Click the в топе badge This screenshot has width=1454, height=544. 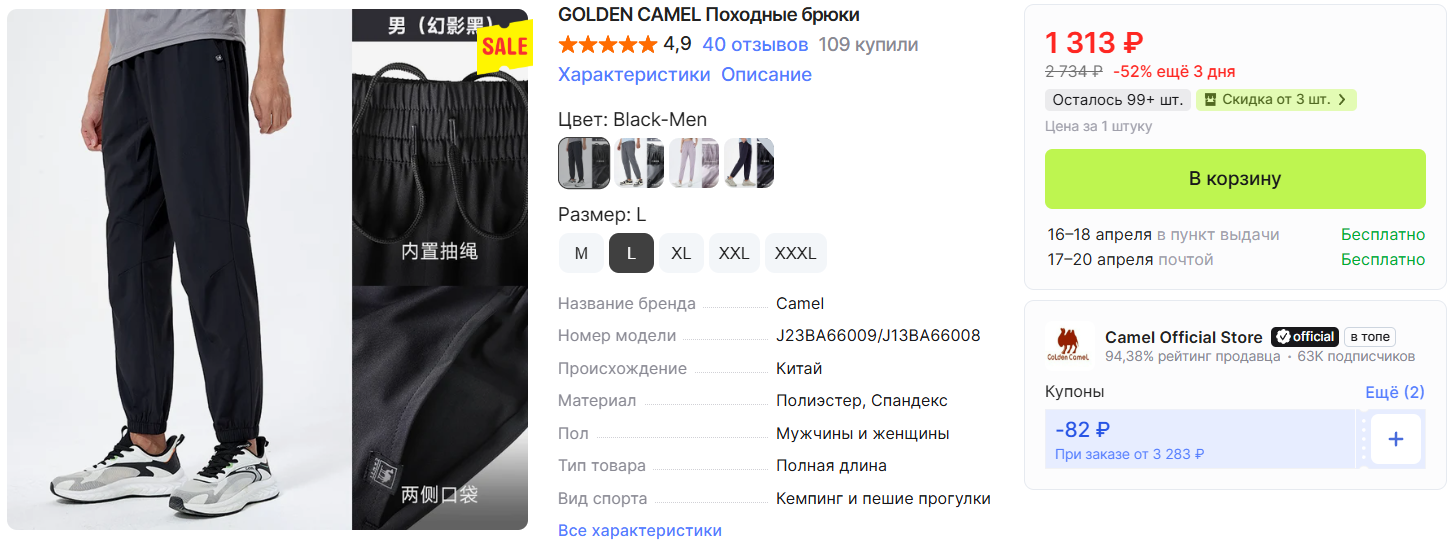[1369, 337]
